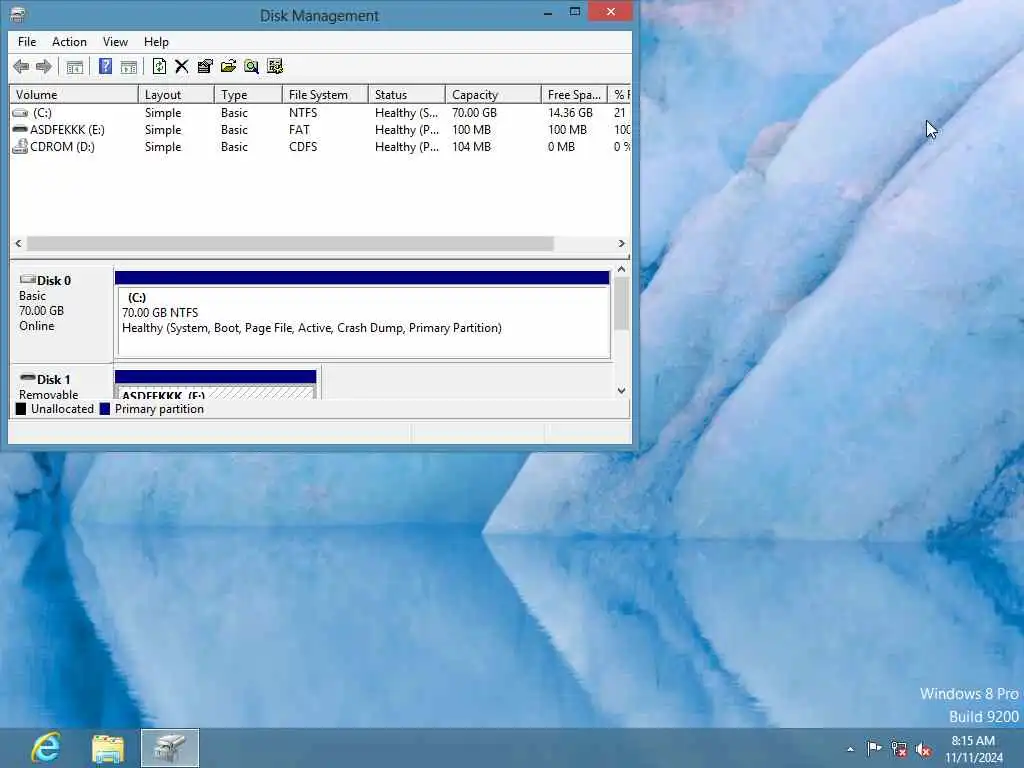Click the volume list horizontal scrollbar thumb
The height and width of the screenshot is (768, 1024).
290,243
